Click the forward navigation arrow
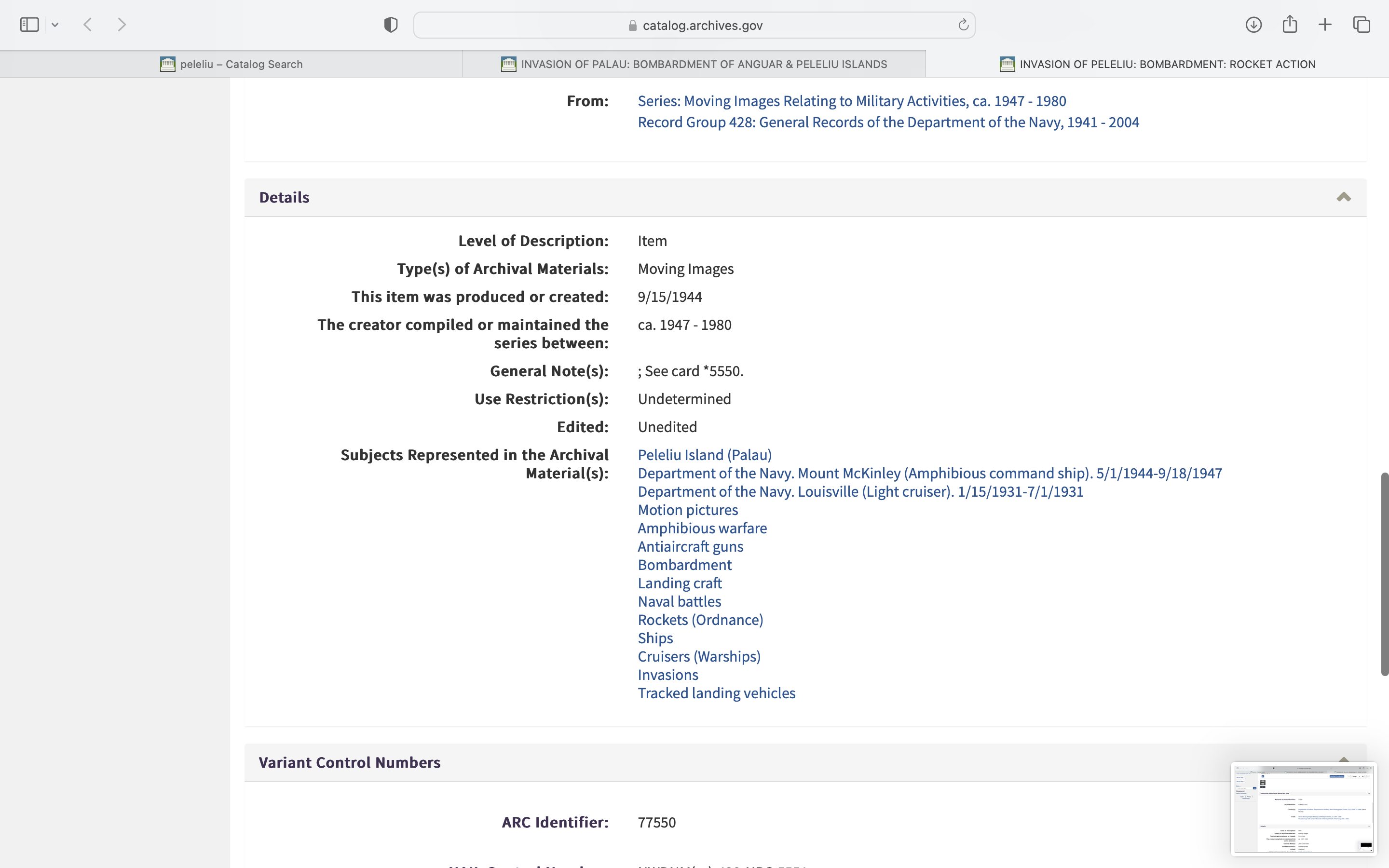1389x868 pixels. click(x=122, y=25)
